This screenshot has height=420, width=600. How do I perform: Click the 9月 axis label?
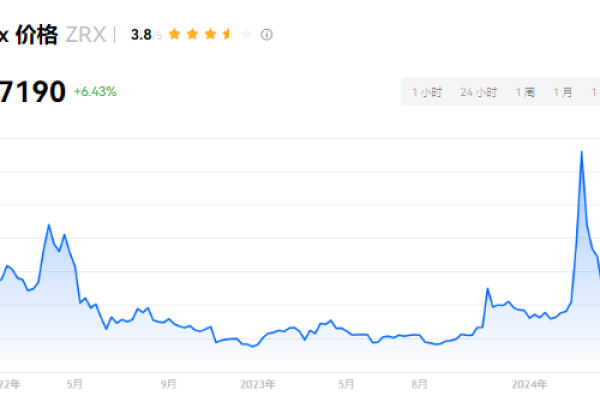(168, 383)
